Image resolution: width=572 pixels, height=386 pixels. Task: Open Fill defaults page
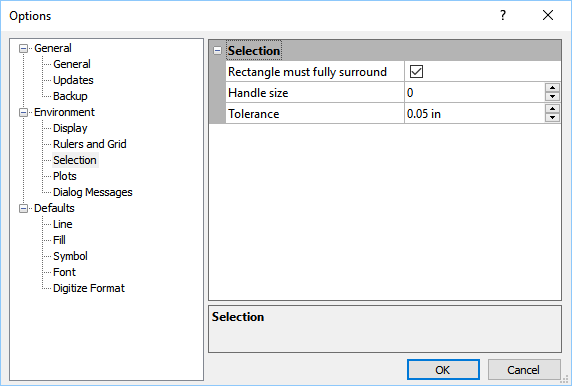[59, 240]
